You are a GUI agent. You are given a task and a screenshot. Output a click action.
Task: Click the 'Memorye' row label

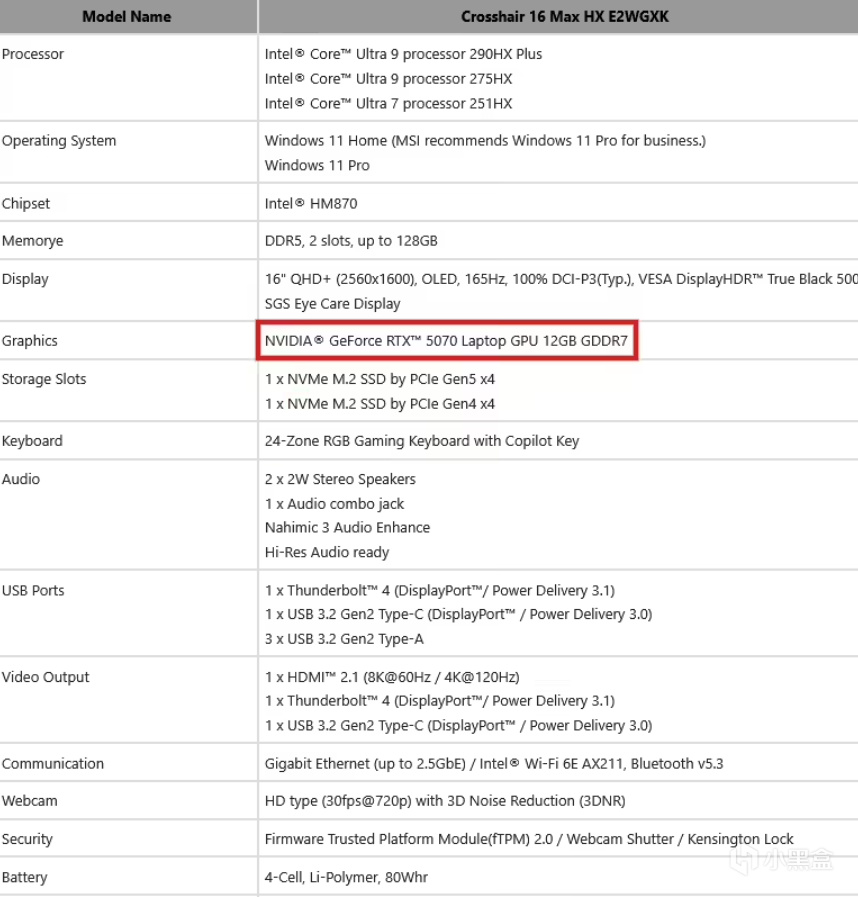click(x=32, y=241)
